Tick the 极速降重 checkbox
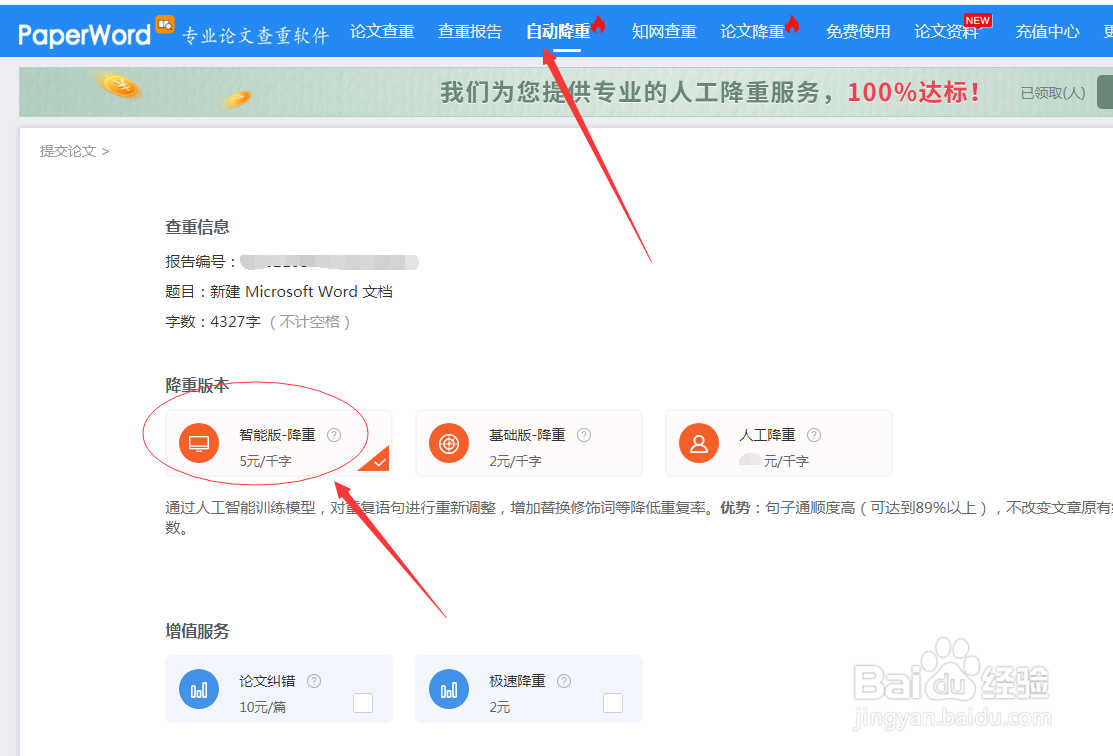This screenshot has height=756, width=1113. [613, 703]
